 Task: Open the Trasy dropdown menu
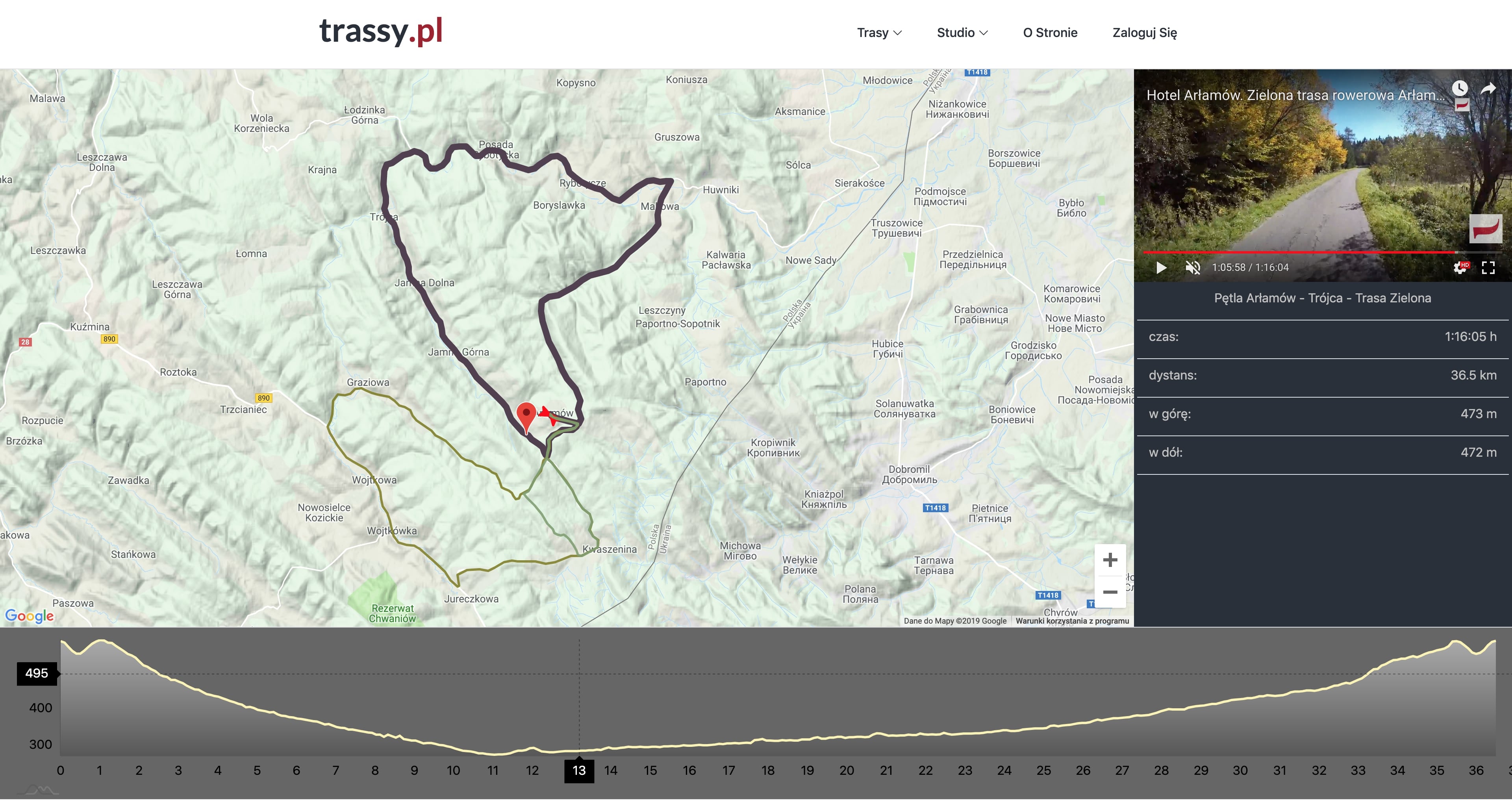pos(879,33)
